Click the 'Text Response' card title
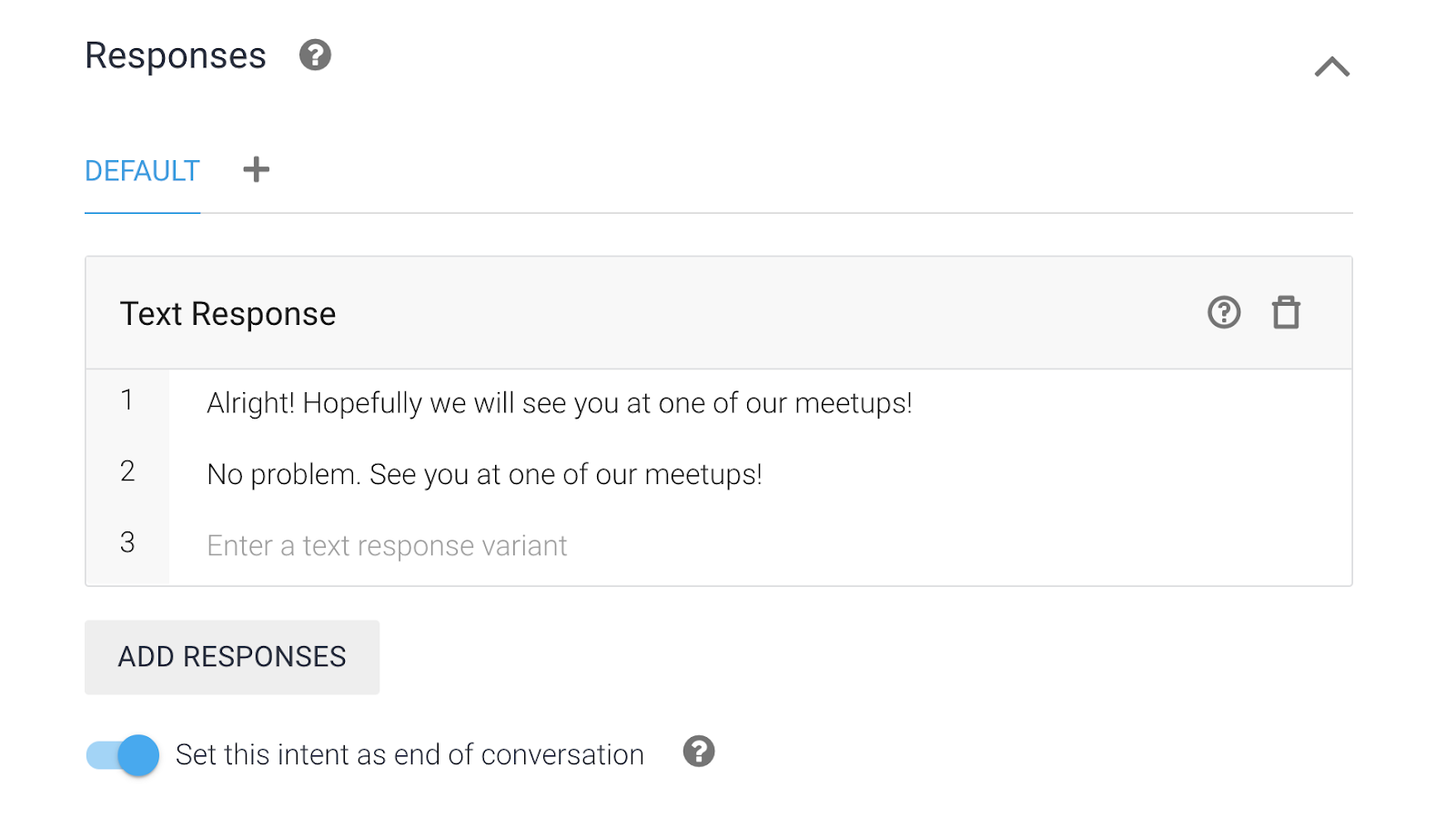This screenshot has width=1456, height=839. click(x=227, y=314)
